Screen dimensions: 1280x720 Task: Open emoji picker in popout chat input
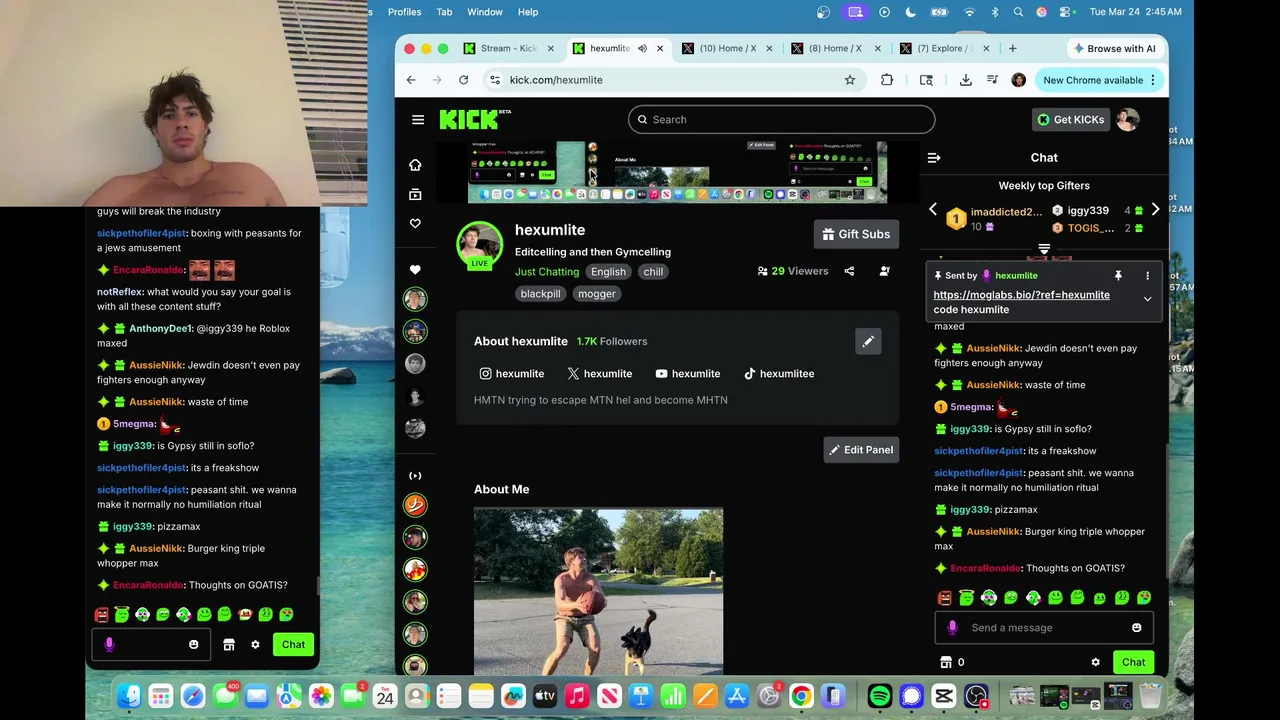pos(194,645)
